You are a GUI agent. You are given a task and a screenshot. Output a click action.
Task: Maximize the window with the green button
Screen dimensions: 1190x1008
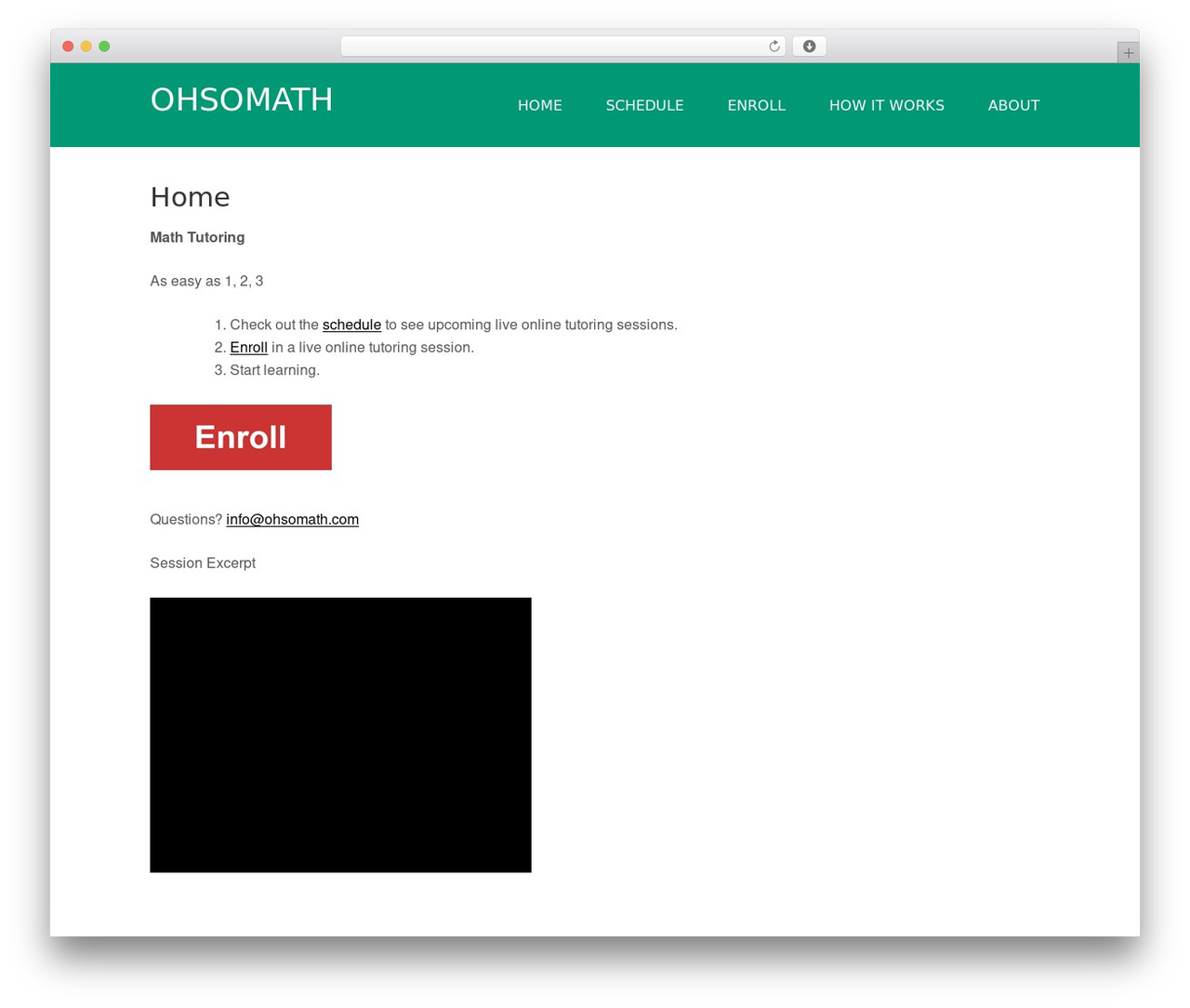[104, 46]
